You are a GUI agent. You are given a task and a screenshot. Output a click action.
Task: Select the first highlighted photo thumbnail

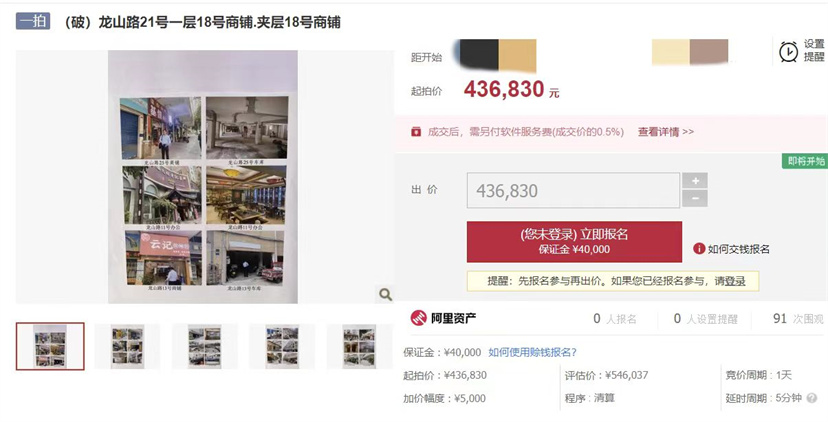(x=50, y=346)
